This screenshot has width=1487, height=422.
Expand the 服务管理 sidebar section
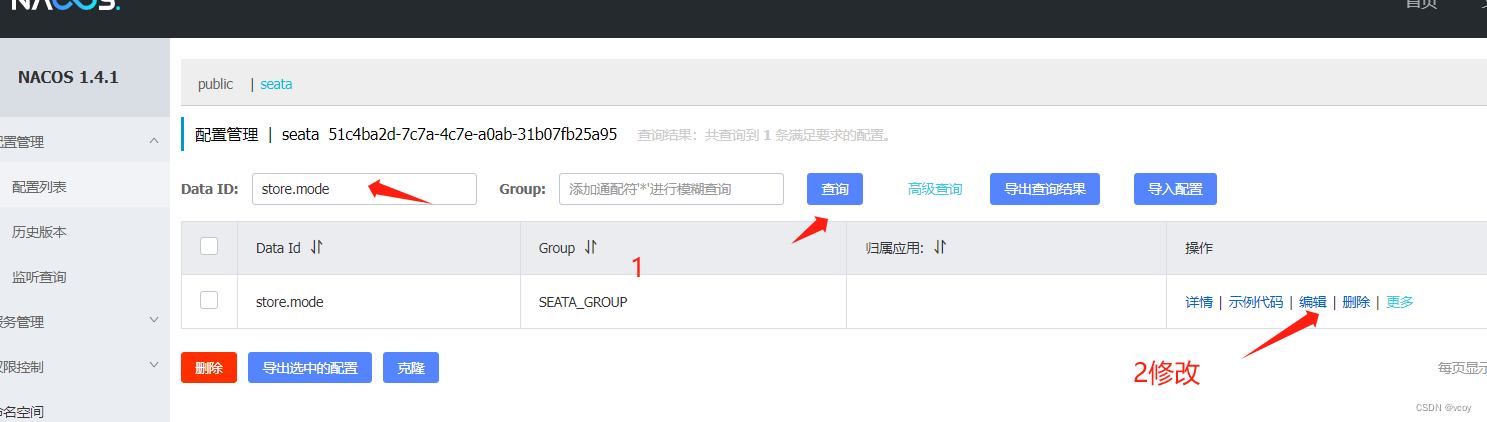(153, 320)
